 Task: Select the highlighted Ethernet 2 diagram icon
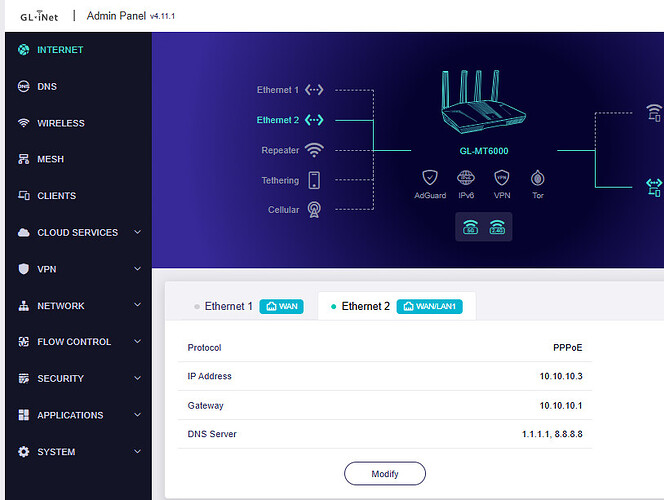click(x=314, y=120)
